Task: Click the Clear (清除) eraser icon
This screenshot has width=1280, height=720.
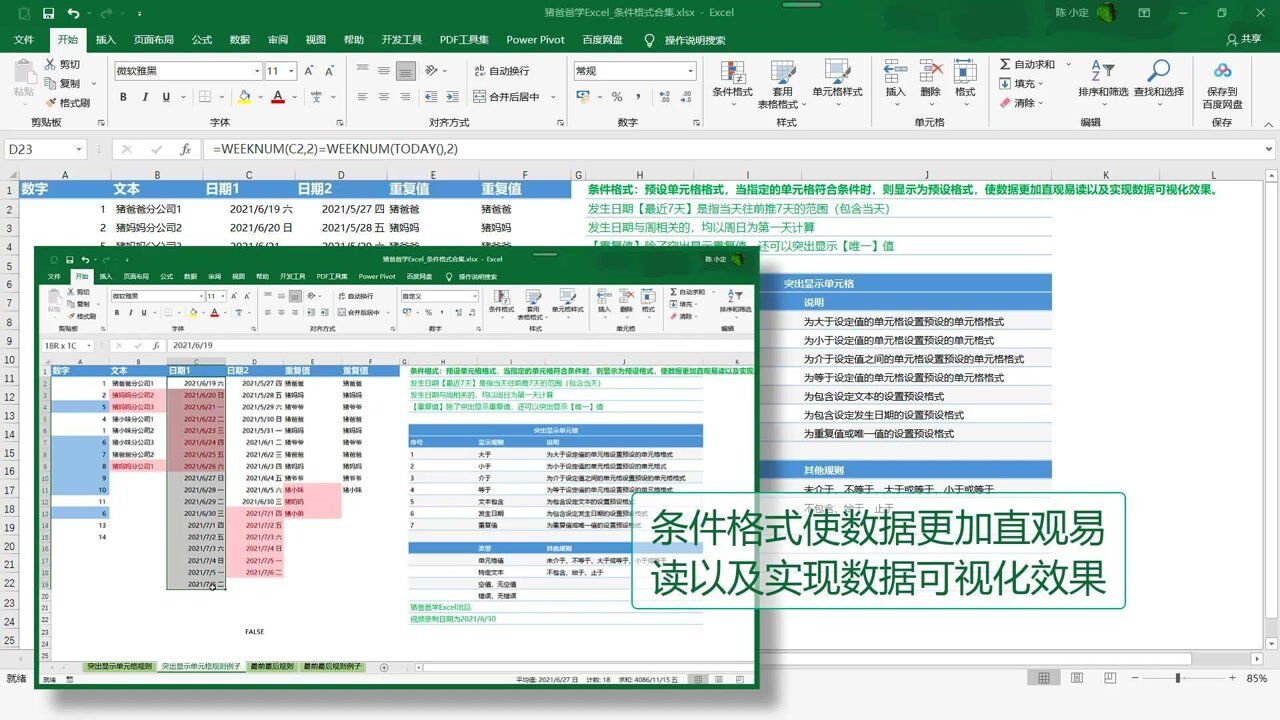Action: [1005, 103]
